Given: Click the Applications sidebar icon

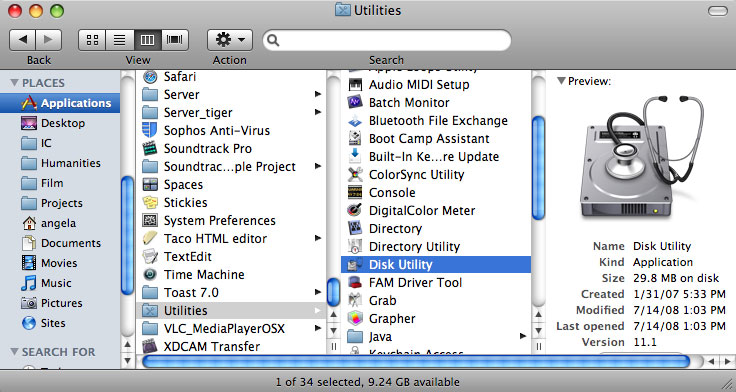Looking at the screenshot, I should [x=29, y=103].
